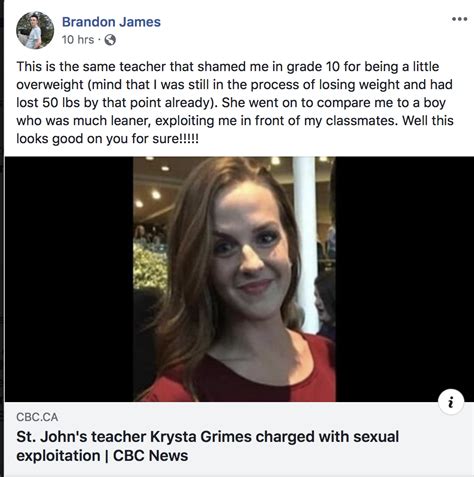Click the "10 hrs" post timestamp
Image resolution: width=474 pixels, height=477 pixels.
coord(78,40)
